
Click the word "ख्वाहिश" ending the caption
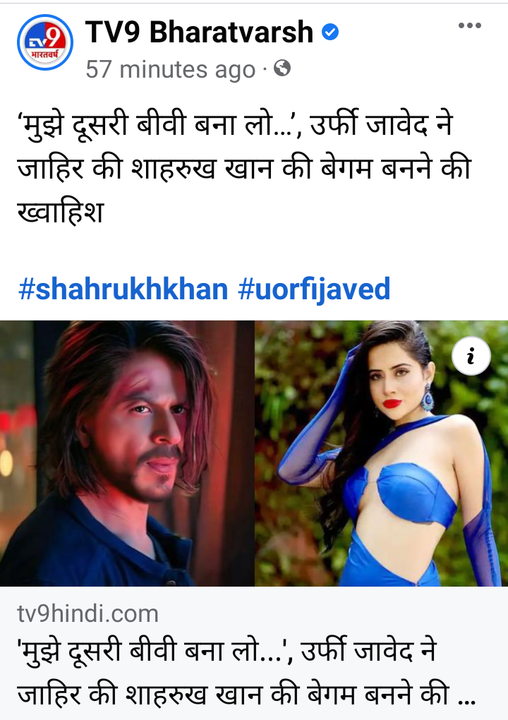[x=60, y=213]
